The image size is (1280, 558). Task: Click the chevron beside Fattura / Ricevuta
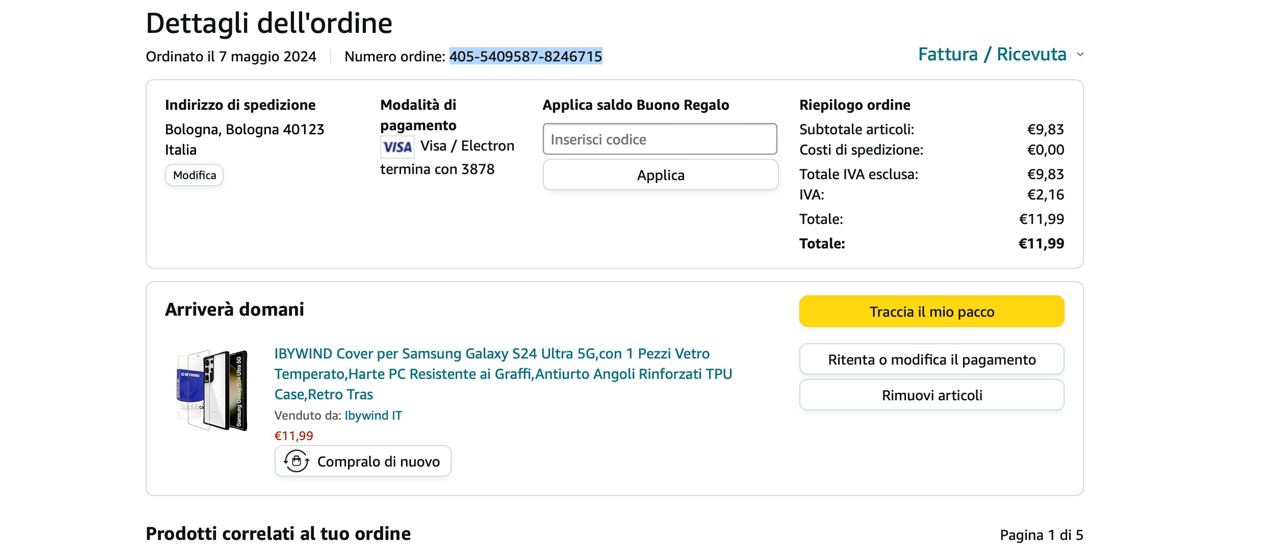(x=1080, y=55)
